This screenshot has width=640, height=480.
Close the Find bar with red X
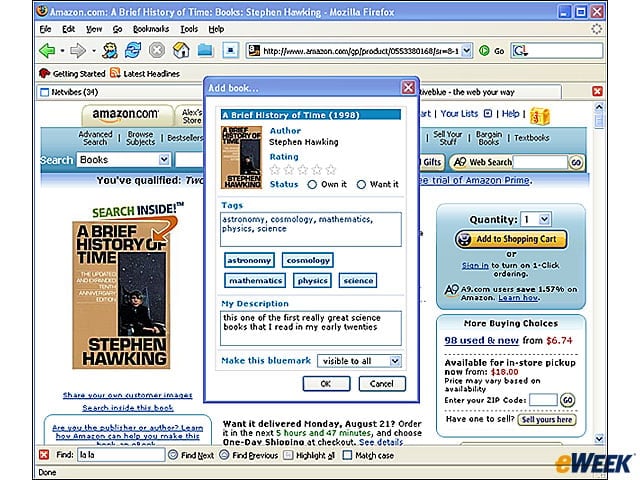coord(44,455)
